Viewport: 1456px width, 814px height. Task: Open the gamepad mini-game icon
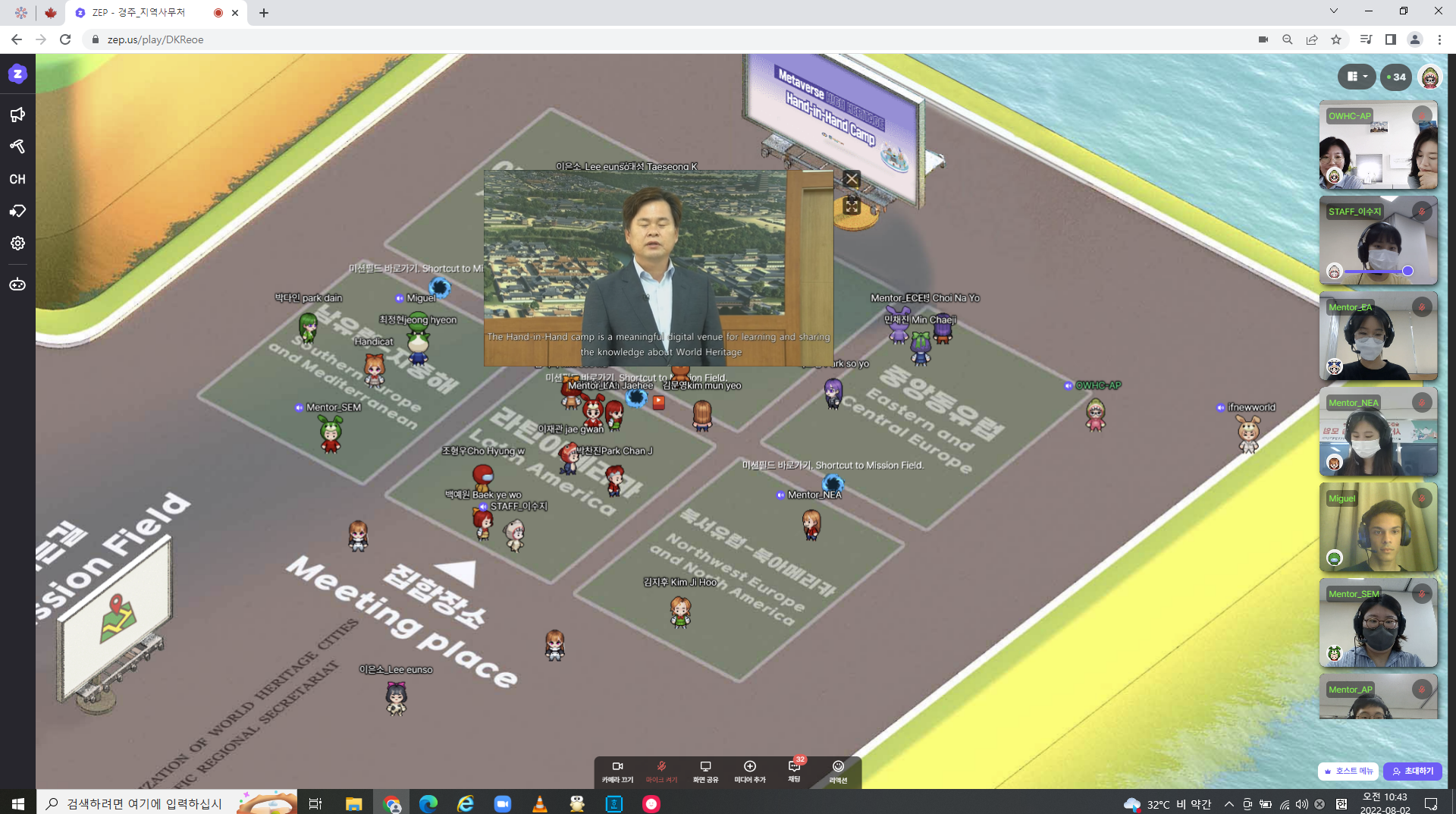(x=17, y=284)
